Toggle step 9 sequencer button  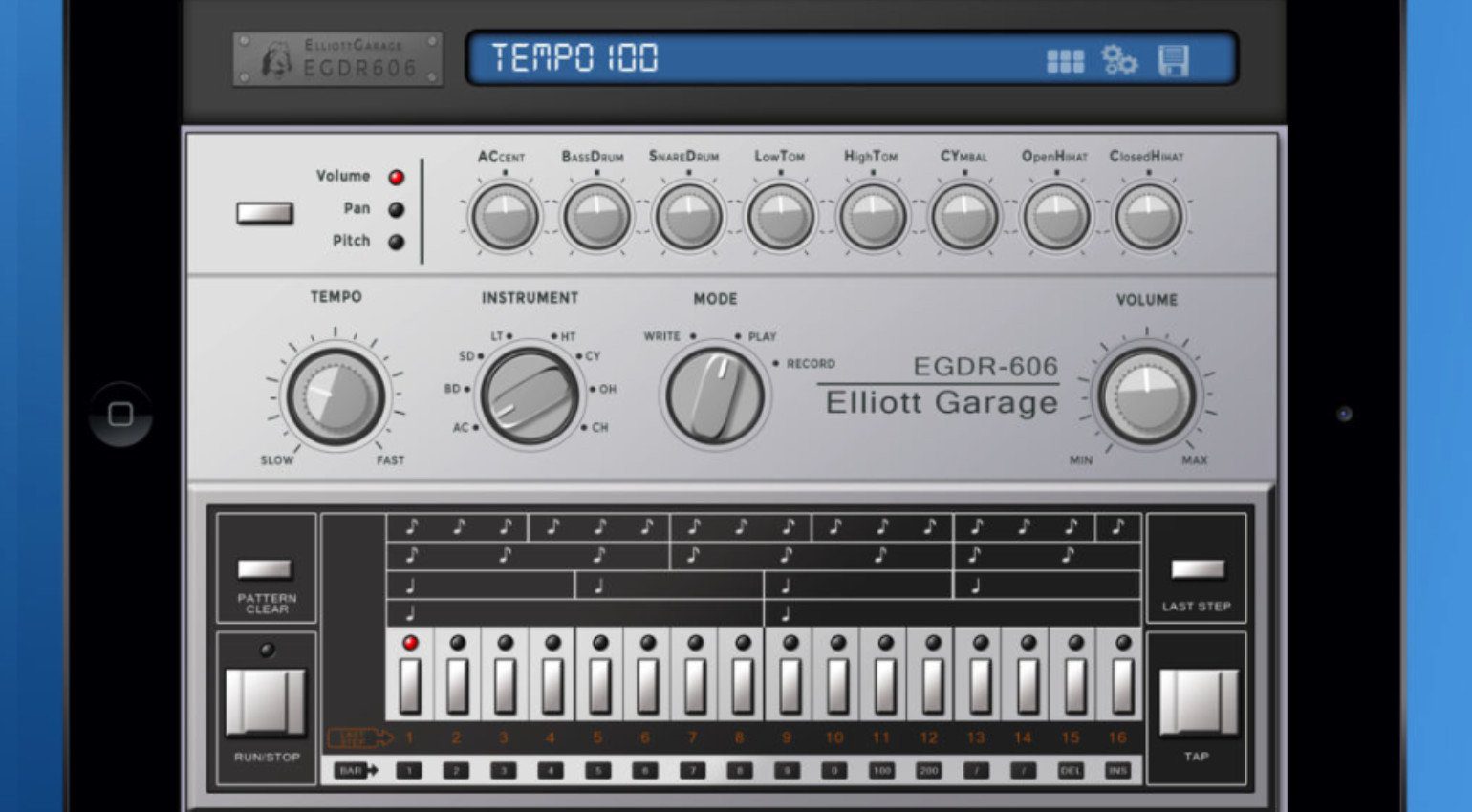click(790, 684)
